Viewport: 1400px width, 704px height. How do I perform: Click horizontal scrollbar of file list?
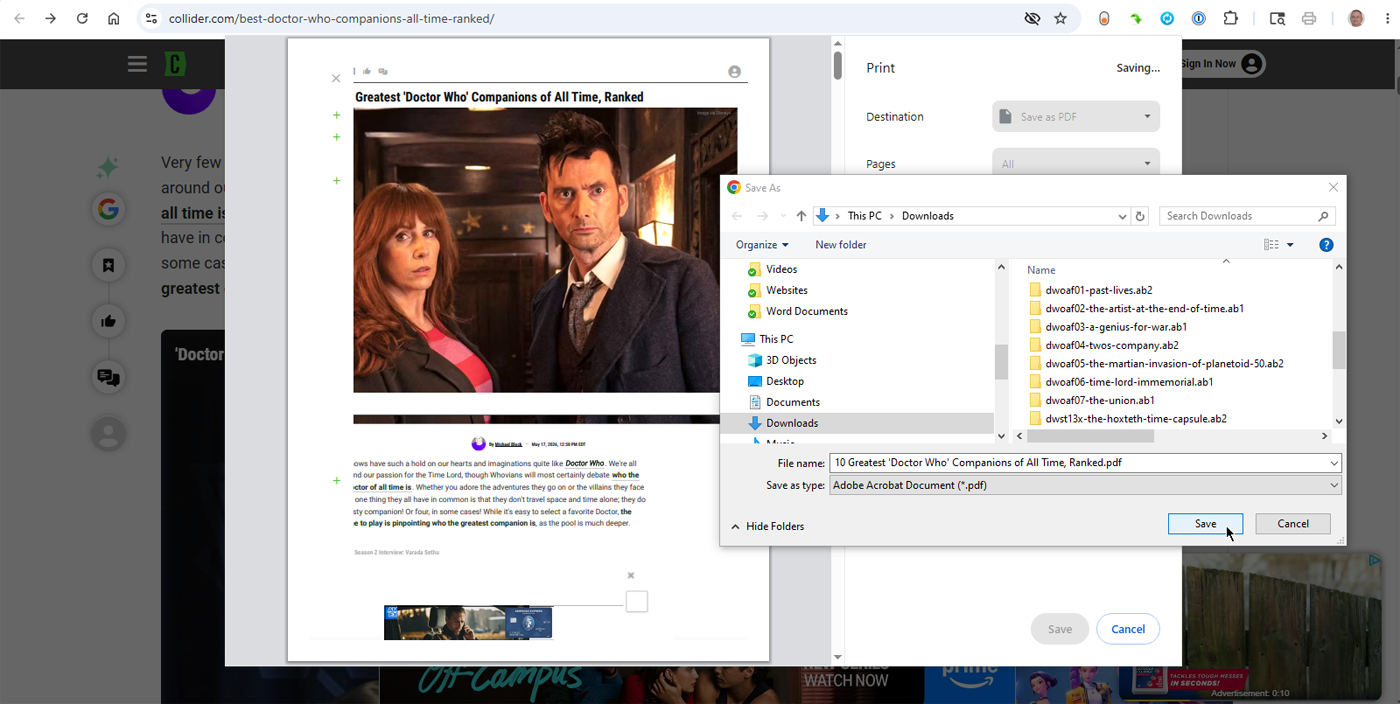click(1090, 436)
